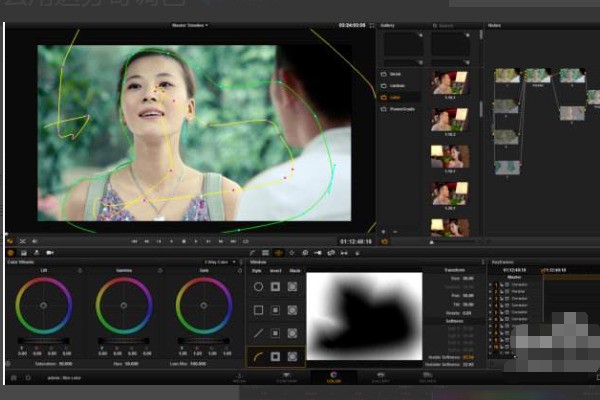Toggle invert for the linear window
This screenshot has height=400, width=600.
tap(275, 310)
